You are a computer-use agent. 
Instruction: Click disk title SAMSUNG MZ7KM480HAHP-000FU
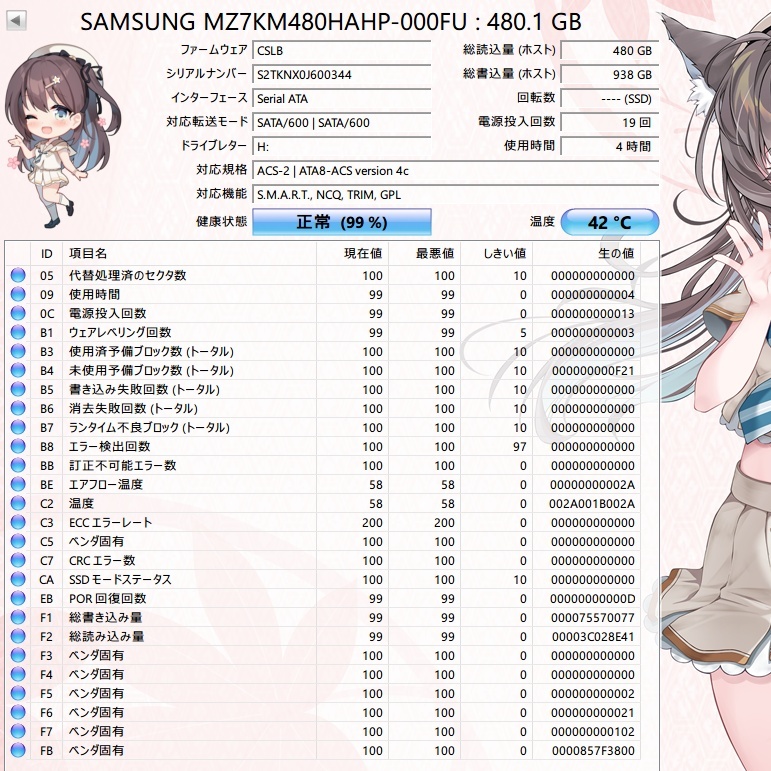274,22
